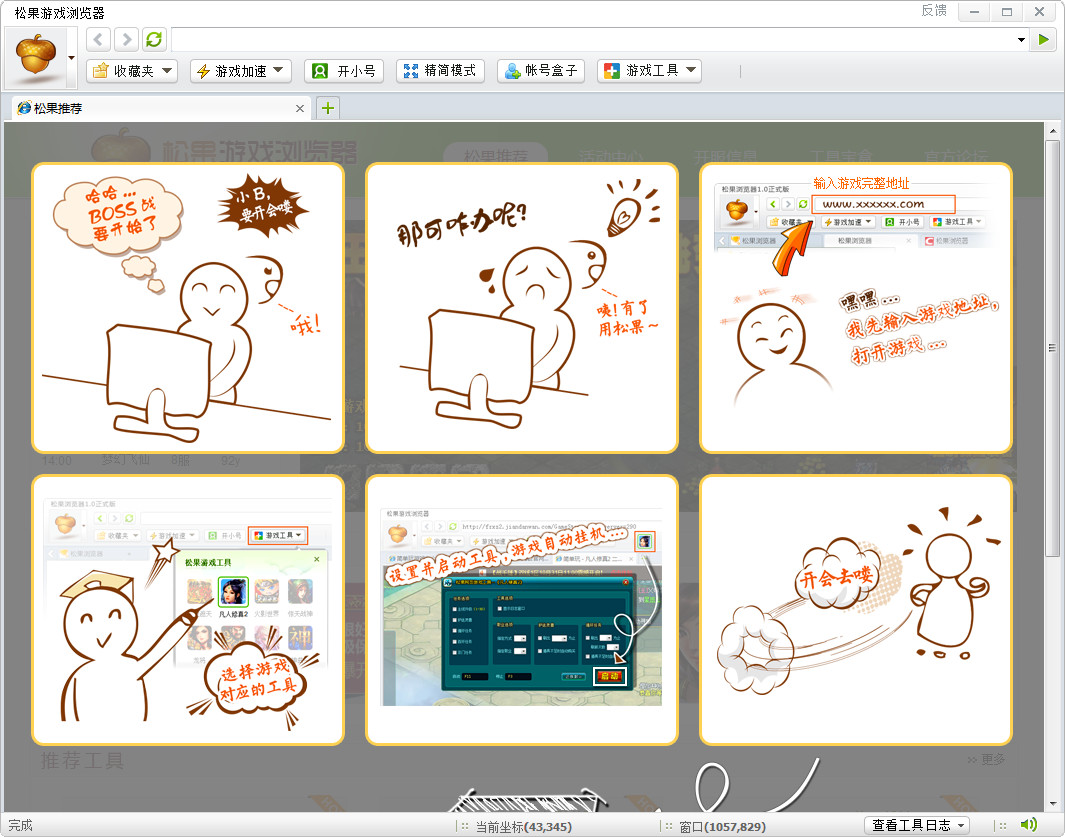Click the 开会去喽 comic panel
The height and width of the screenshot is (837, 1065).
pos(856,610)
